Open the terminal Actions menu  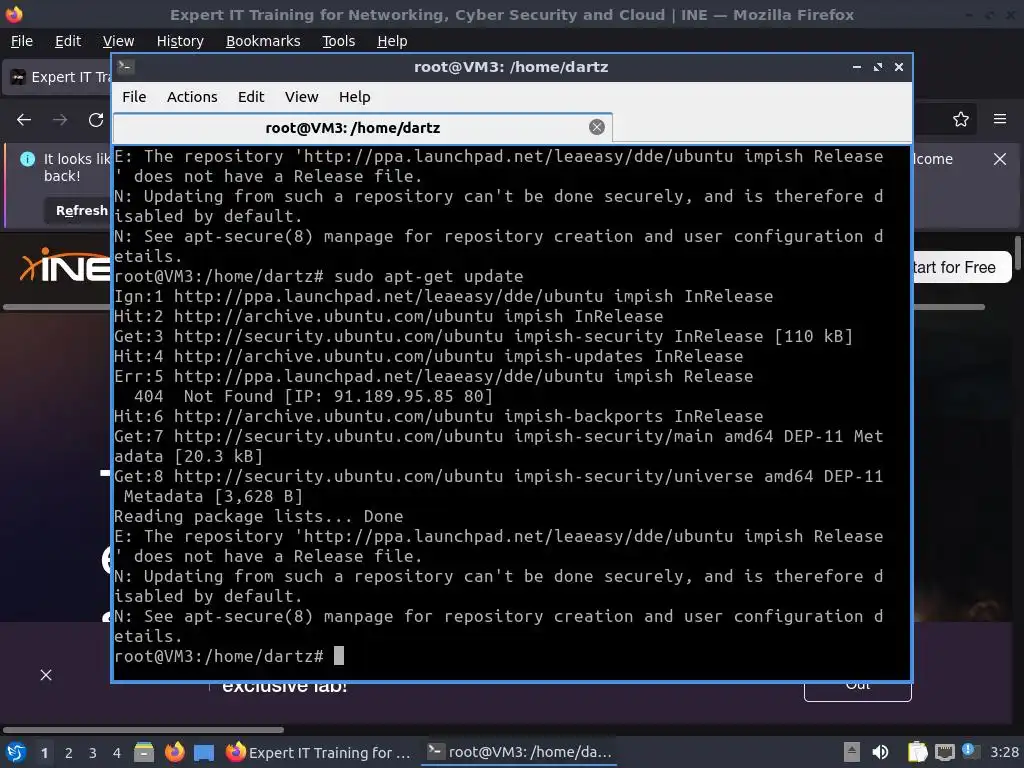pyautogui.click(x=192, y=97)
